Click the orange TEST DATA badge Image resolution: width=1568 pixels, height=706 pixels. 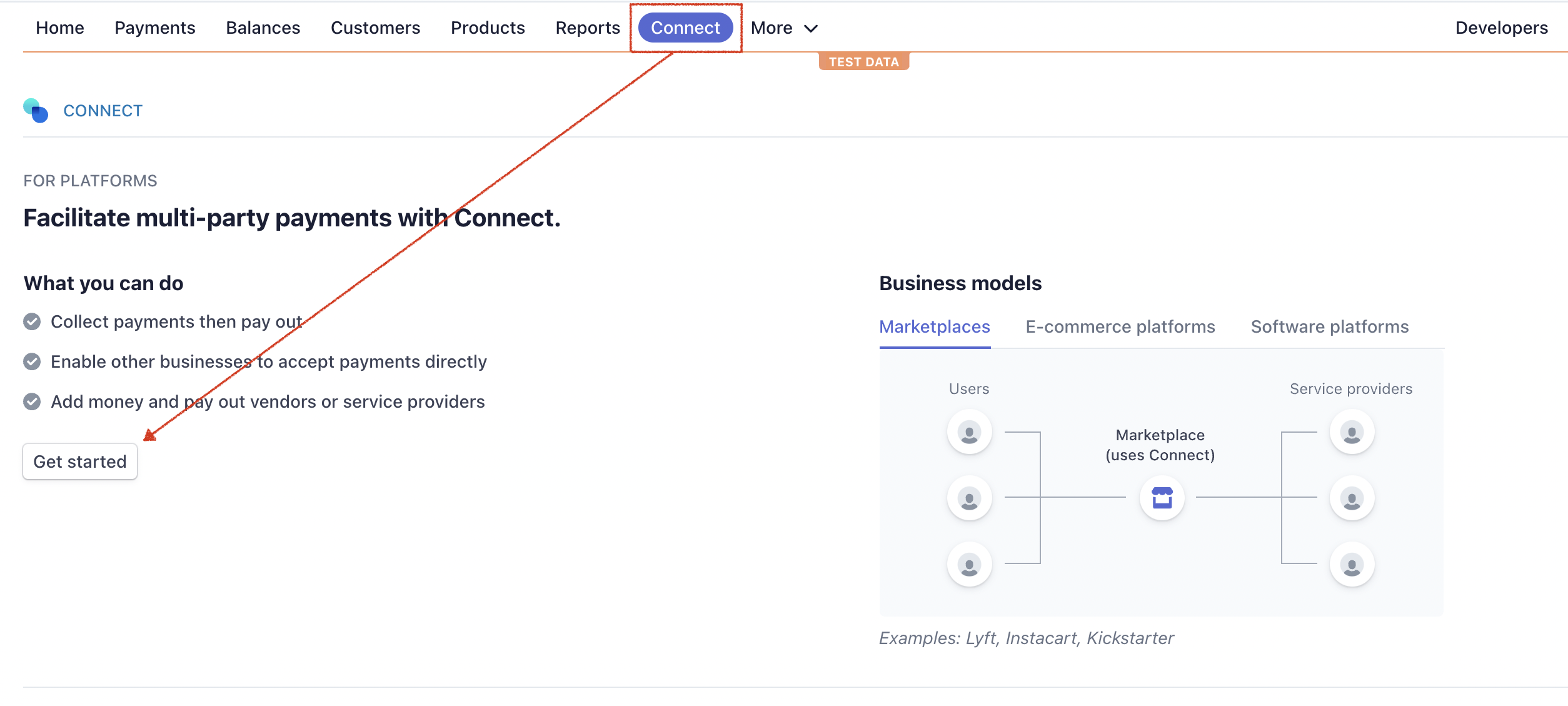864,61
